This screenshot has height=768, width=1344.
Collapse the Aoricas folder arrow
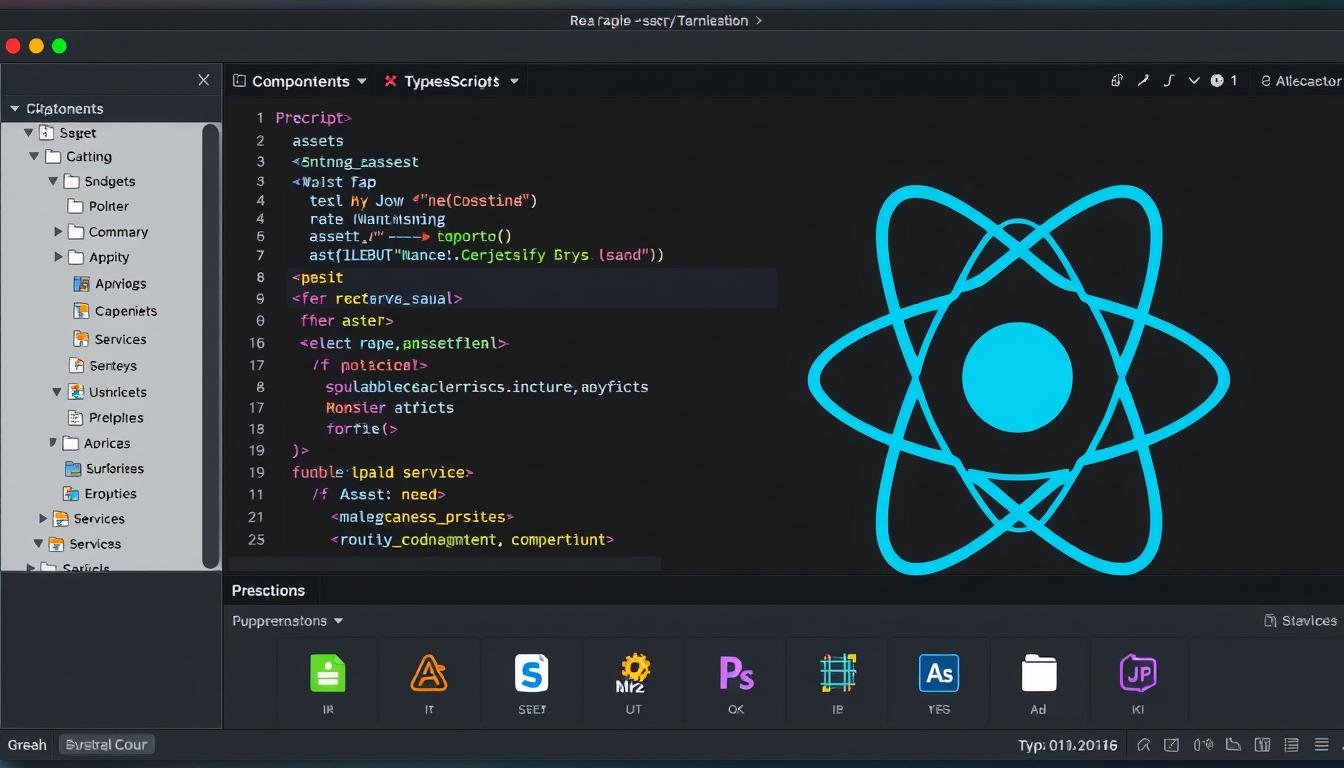tap(52, 442)
